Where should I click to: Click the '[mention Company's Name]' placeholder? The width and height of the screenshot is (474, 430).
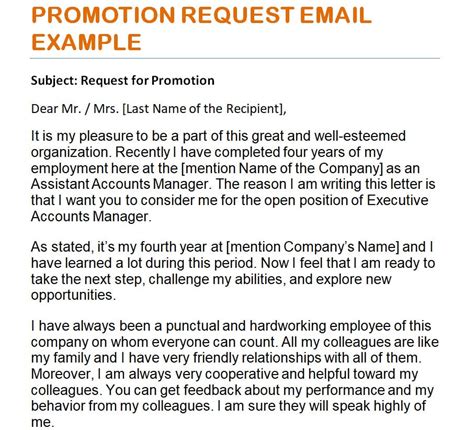pyautogui.click(x=312, y=247)
